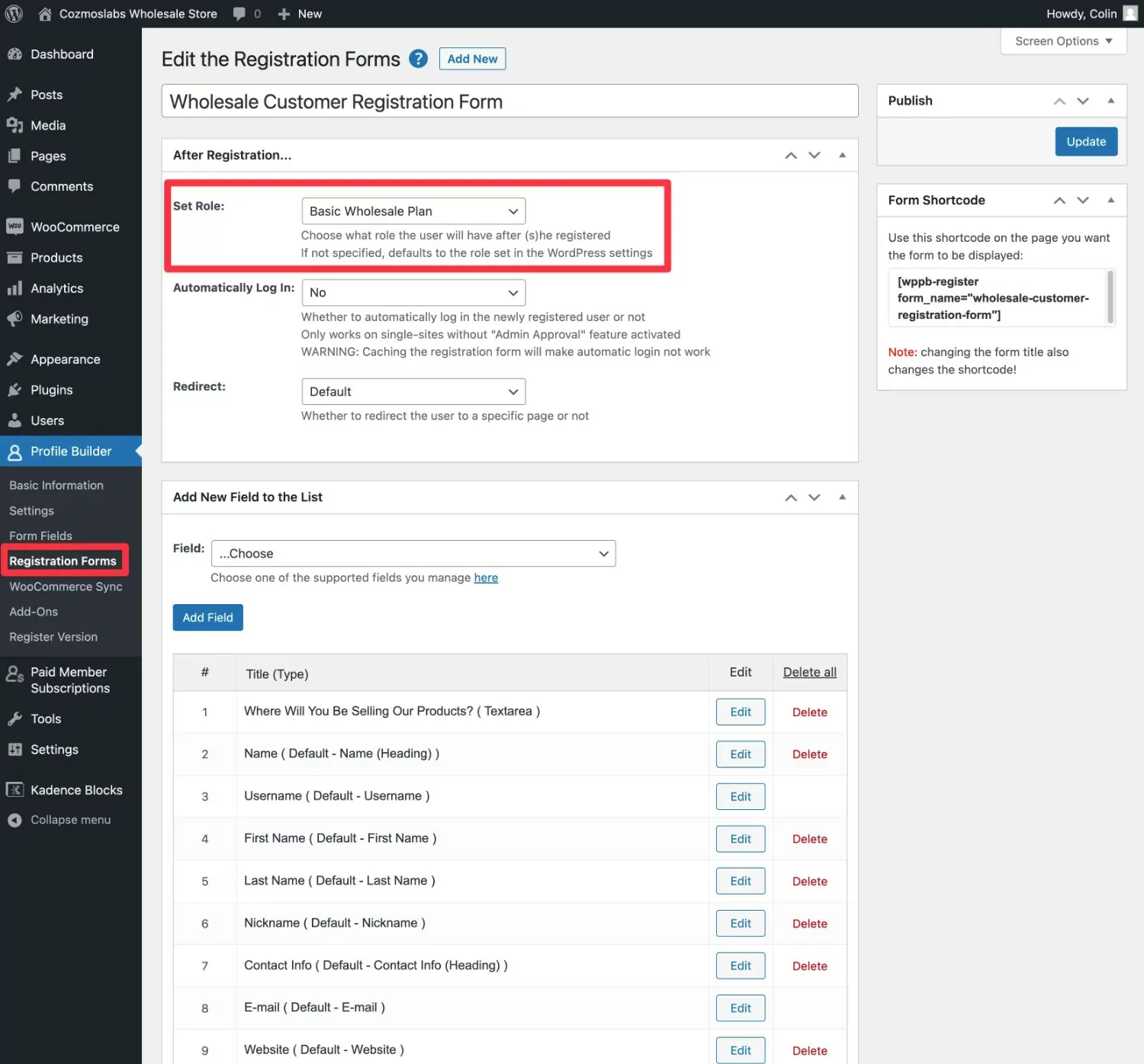Viewport: 1144px width, 1064px height.
Task: Click the form title text field
Action: [x=509, y=101]
